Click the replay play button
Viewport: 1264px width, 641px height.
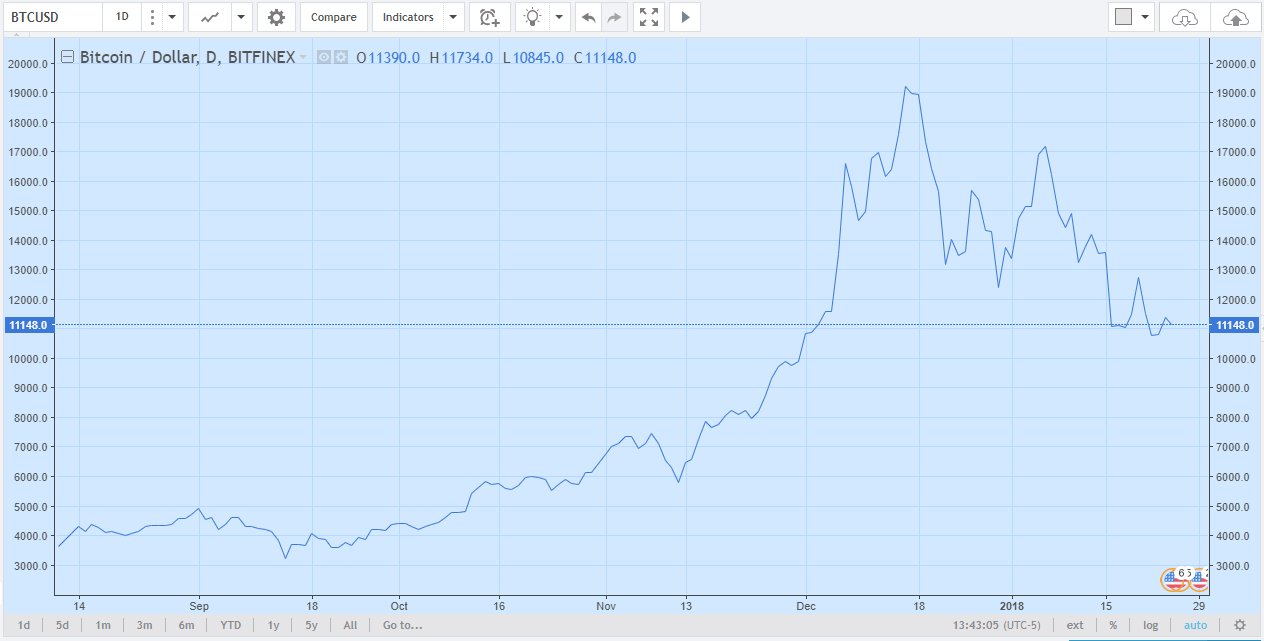coord(684,17)
